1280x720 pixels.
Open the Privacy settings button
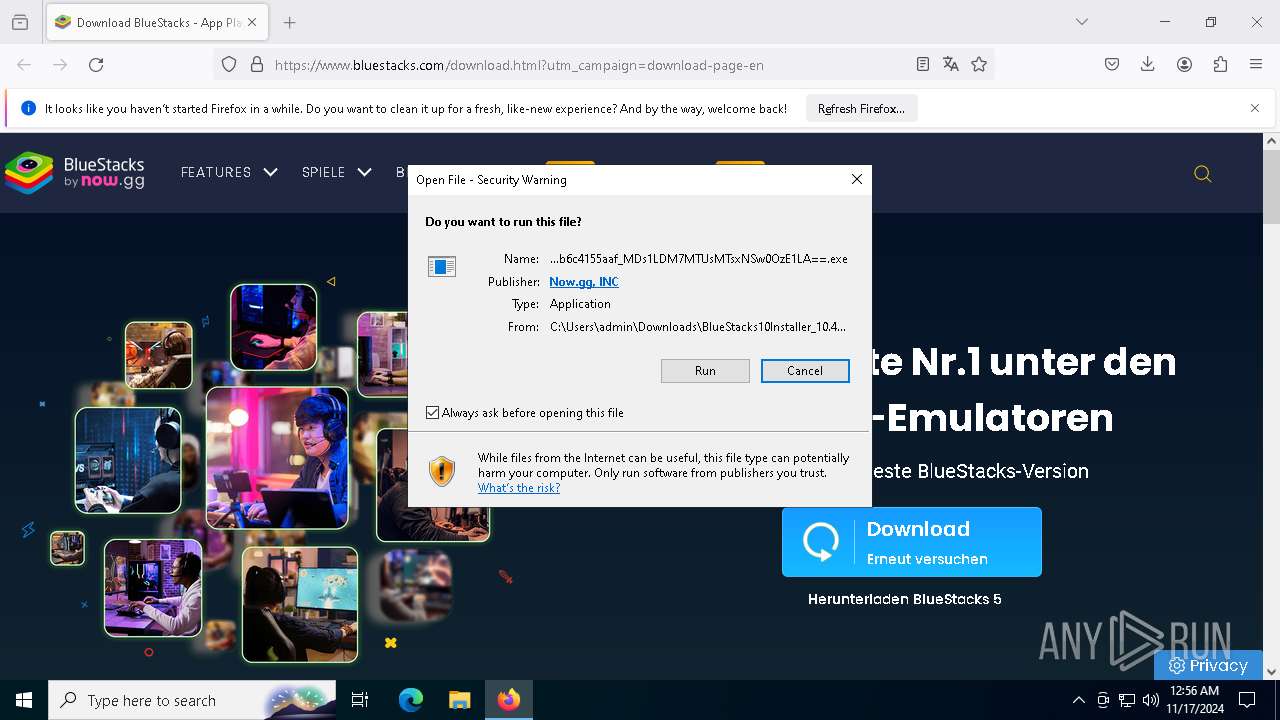(x=1208, y=665)
